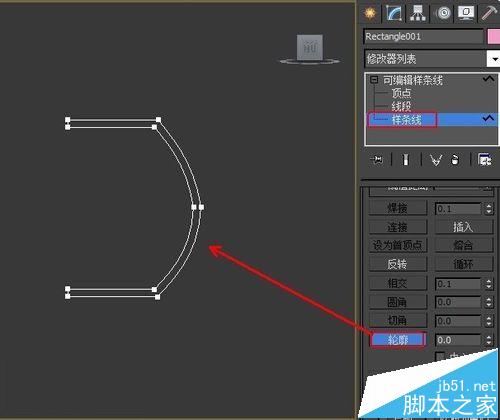Screen dimensions: 500x420
Task: Select 可编辑样条线 in the modifier stack
Action: (413, 80)
